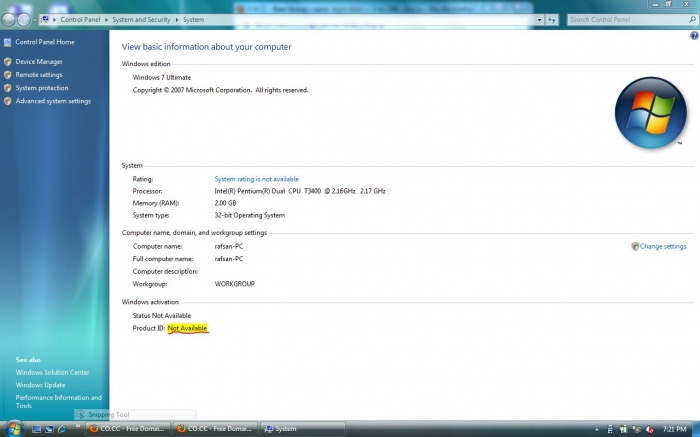Click the Remote settings shield icon

click(x=8, y=75)
